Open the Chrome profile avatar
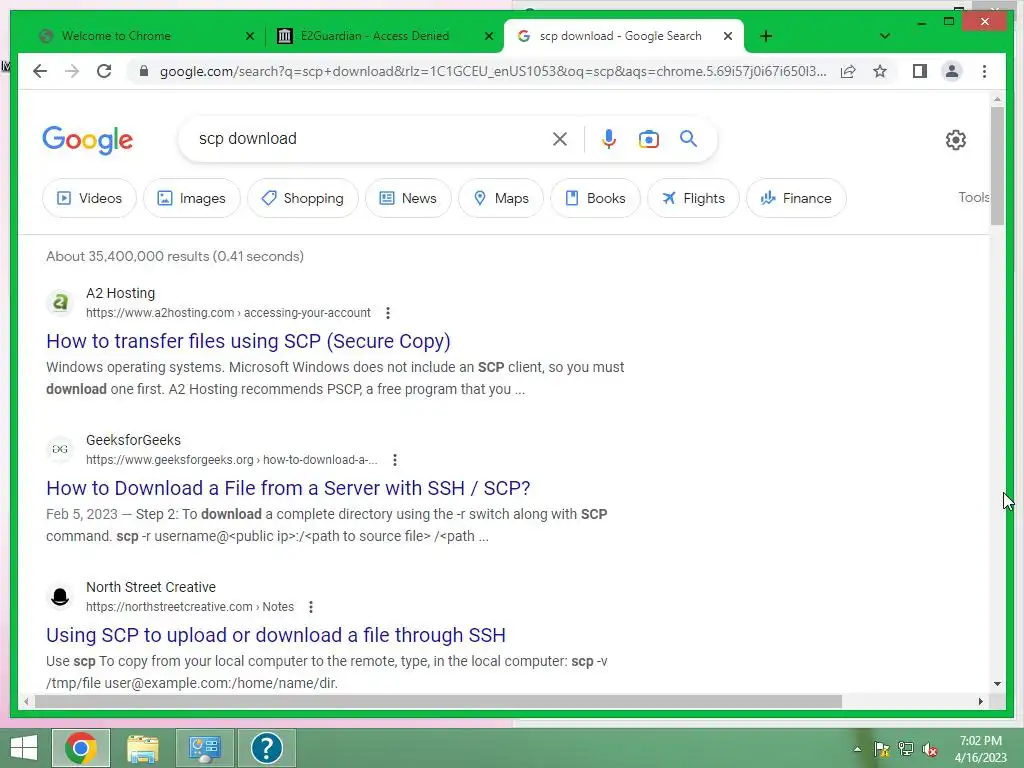Image resolution: width=1024 pixels, height=768 pixels. [x=952, y=71]
